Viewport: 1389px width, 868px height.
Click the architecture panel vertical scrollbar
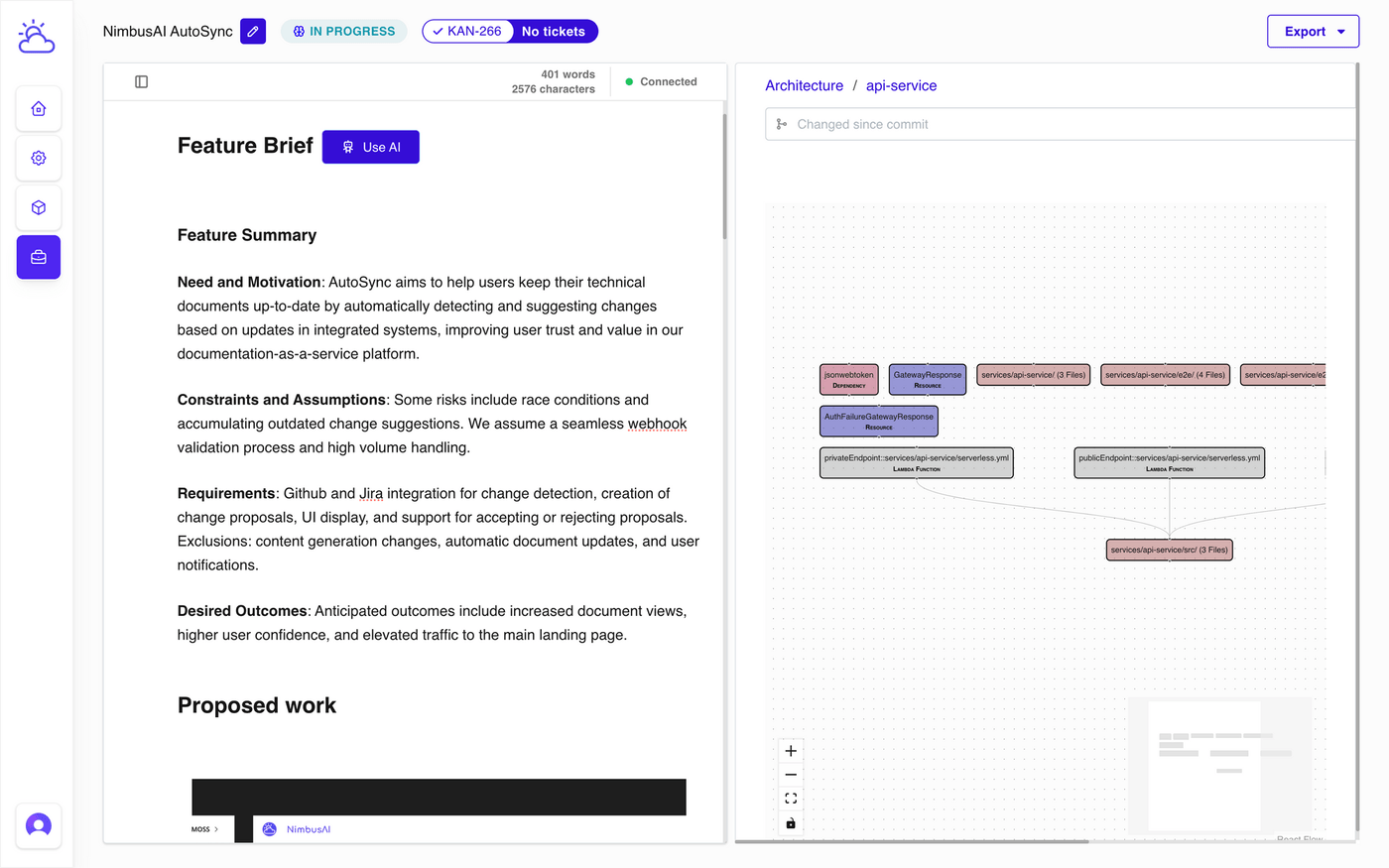(1357, 446)
